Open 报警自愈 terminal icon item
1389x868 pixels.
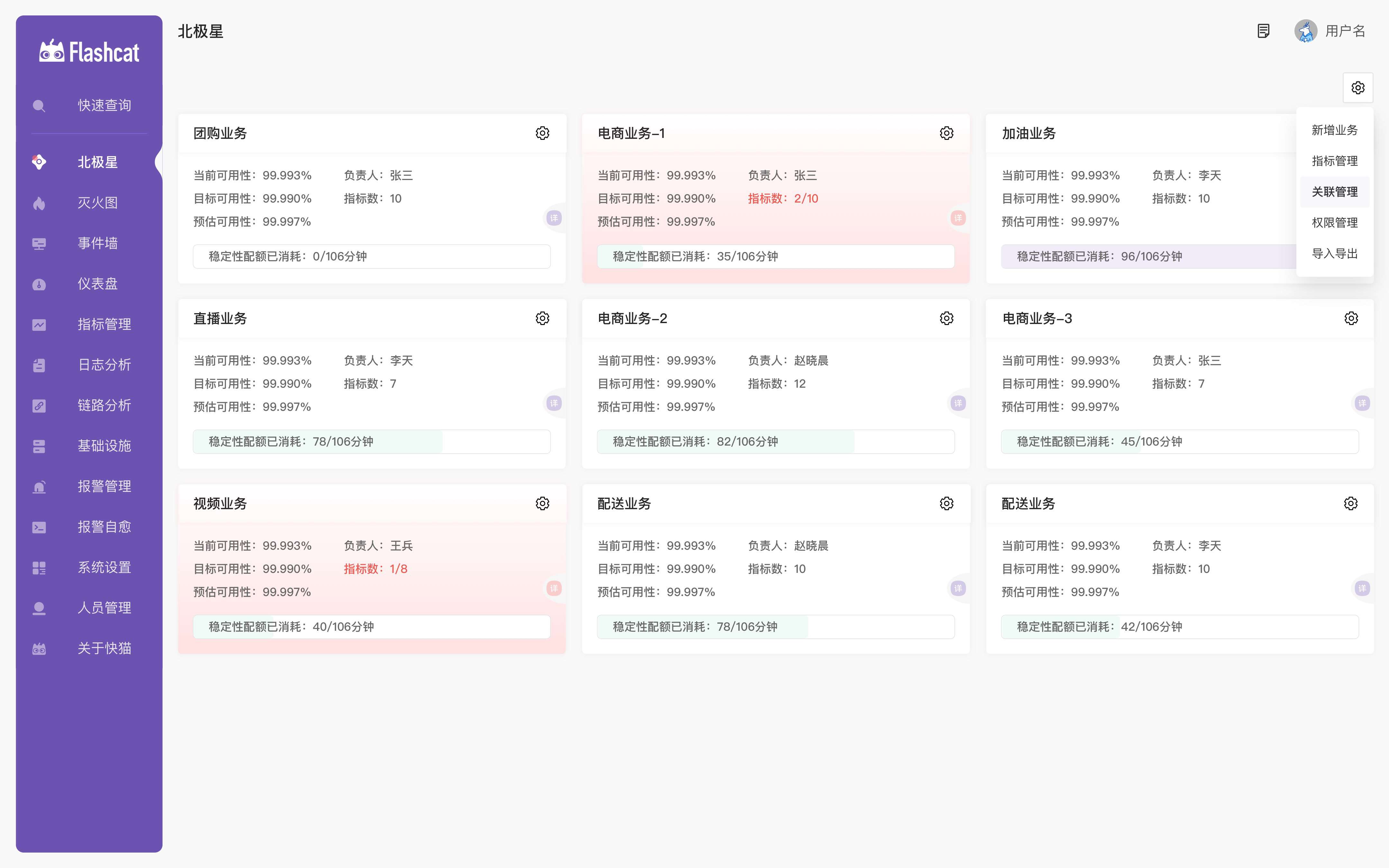[39, 527]
